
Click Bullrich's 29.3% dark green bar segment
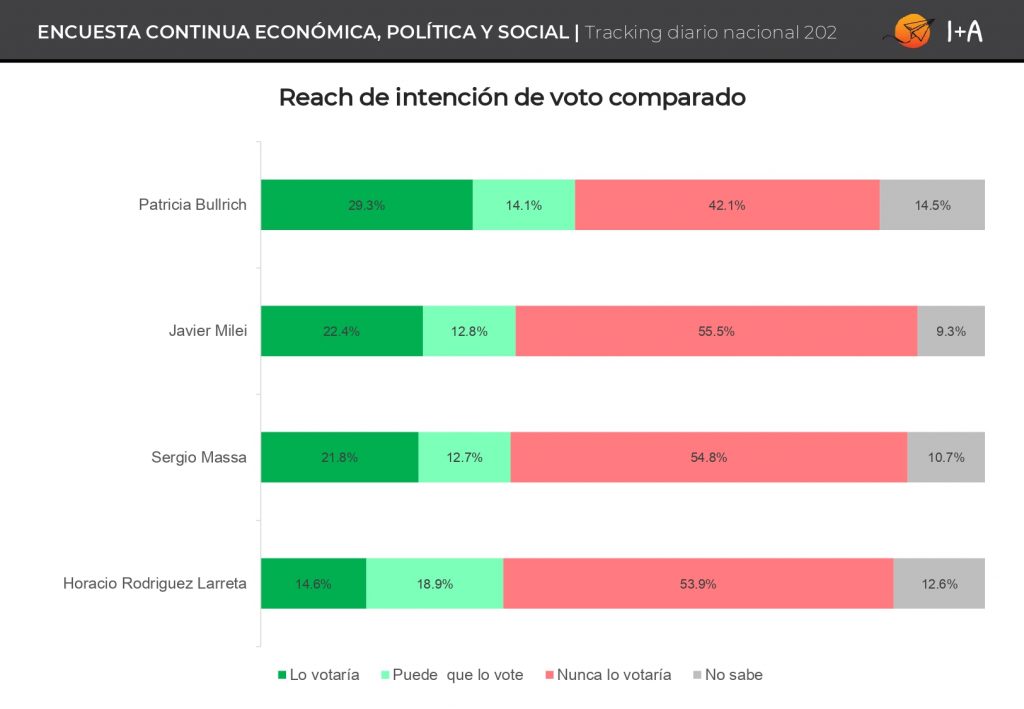click(366, 205)
